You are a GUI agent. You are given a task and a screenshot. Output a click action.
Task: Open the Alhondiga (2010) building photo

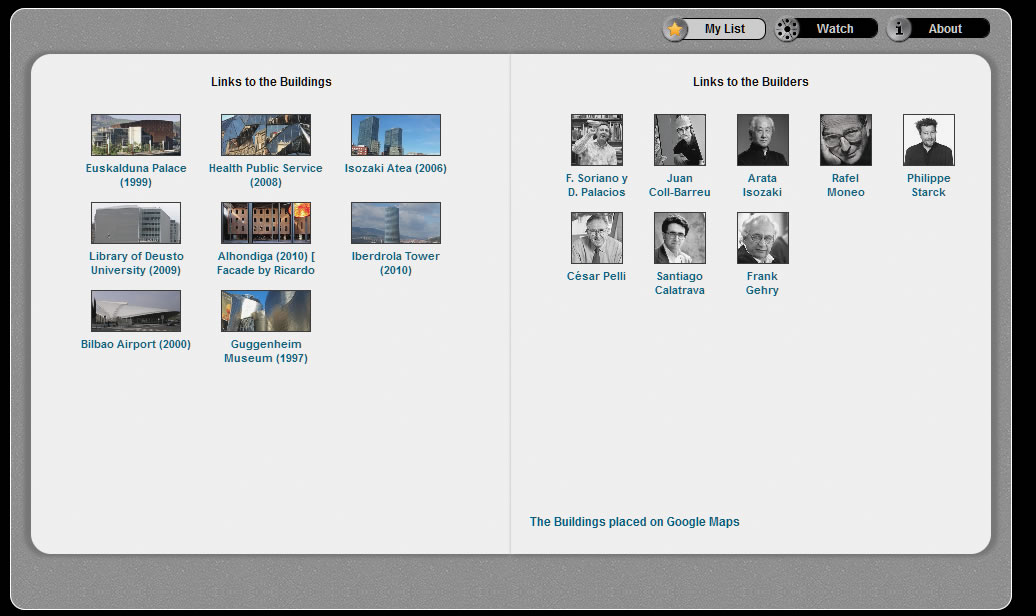pos(266,223)
